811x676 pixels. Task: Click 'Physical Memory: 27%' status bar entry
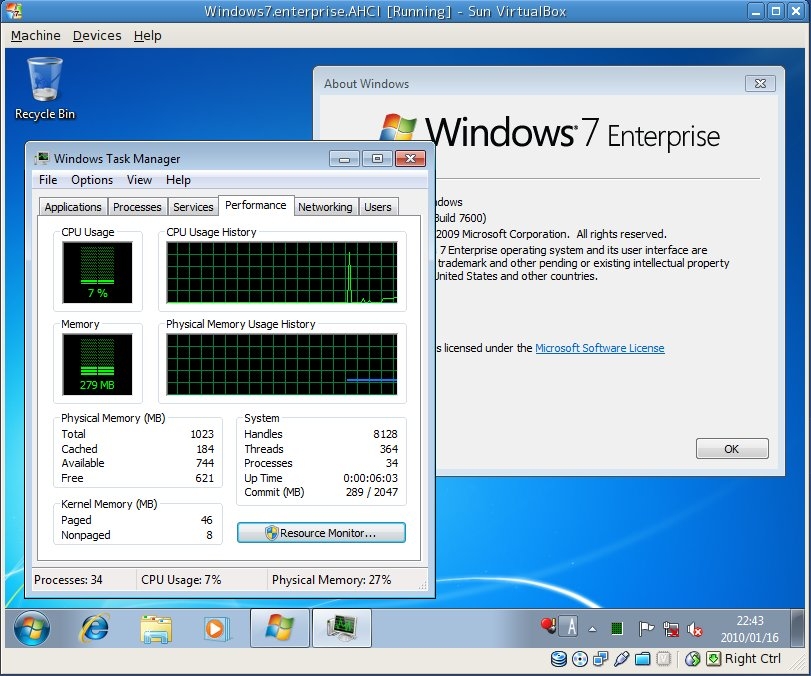pos(332,580)
